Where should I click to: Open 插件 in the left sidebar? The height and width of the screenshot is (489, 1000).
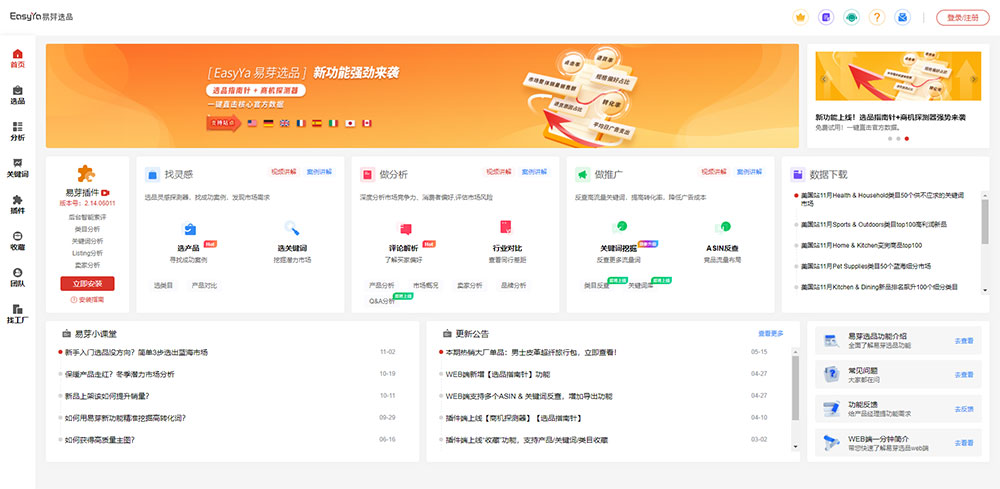click(18, 204)
